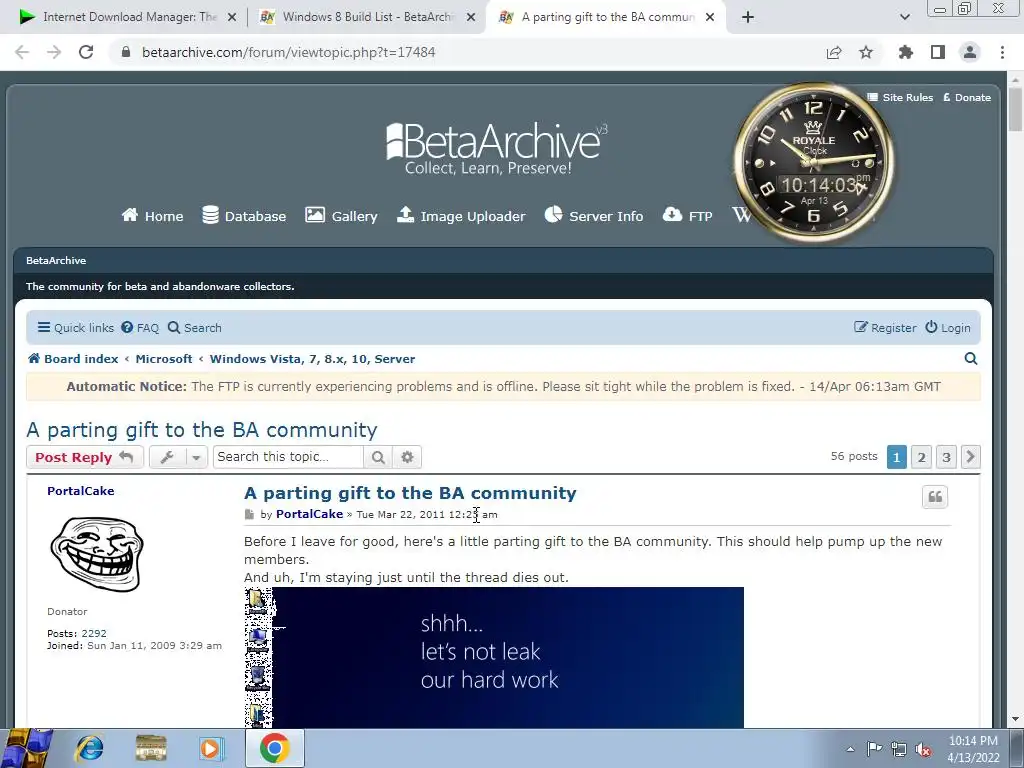Open the Windows Start button
The height and width of the screenshot is (768, 1024).
[26, 748]
